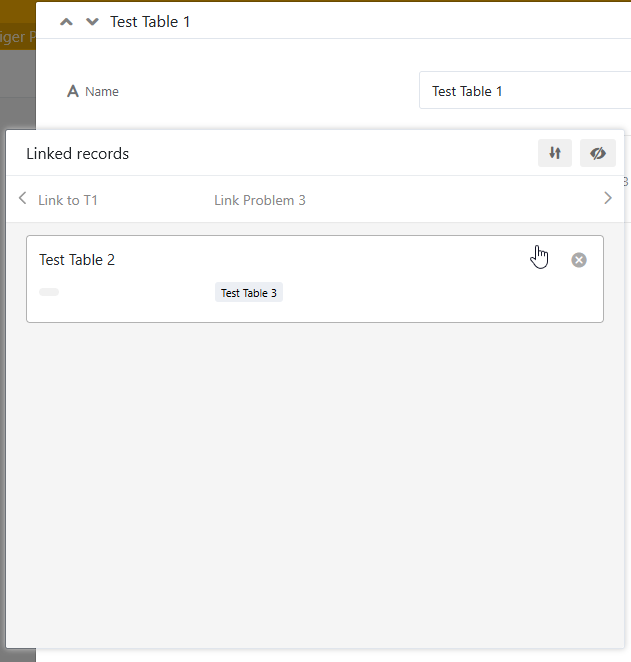Open the 'Test Table 3' tag
Image resolution: width=631 pixels, height=662 pixels.
pyautogui.click(x=249, y=293)
